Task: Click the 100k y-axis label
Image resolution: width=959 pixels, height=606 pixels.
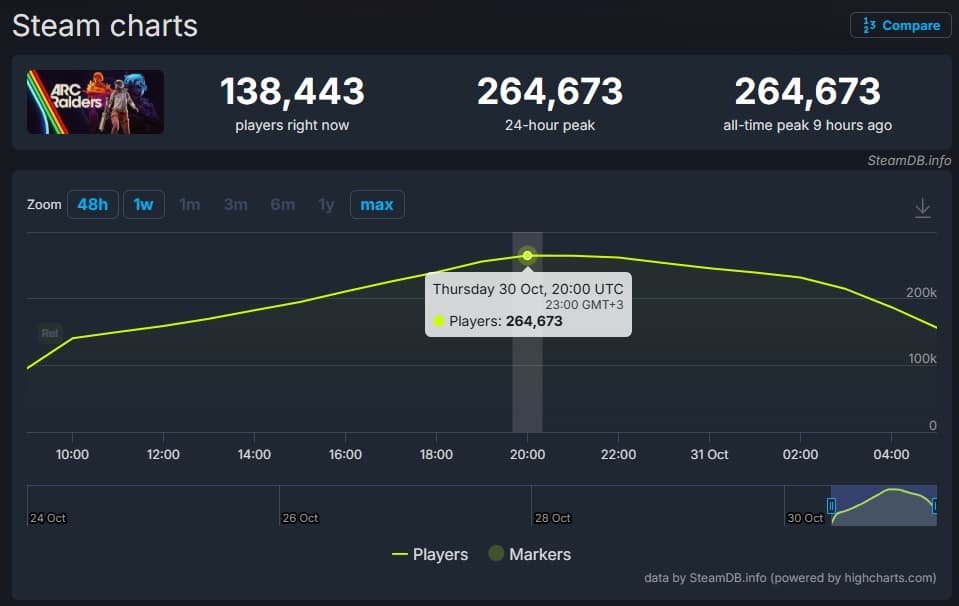Action: (x=922, y=358)
